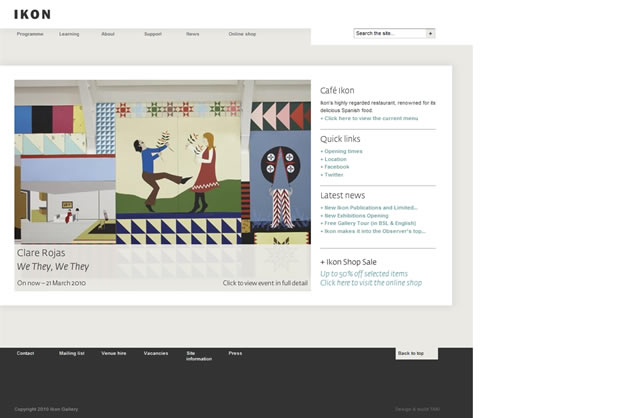Click the Latest news heading
This screenshot has width=635, height=418.
coord(343,195)
